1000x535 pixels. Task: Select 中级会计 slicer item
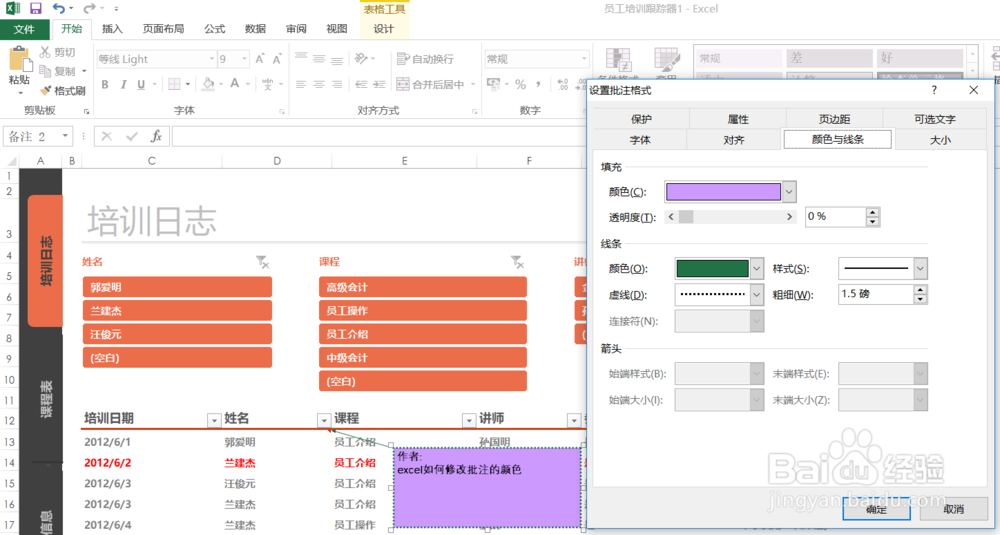pyautogui.click(x=423, y=358)
